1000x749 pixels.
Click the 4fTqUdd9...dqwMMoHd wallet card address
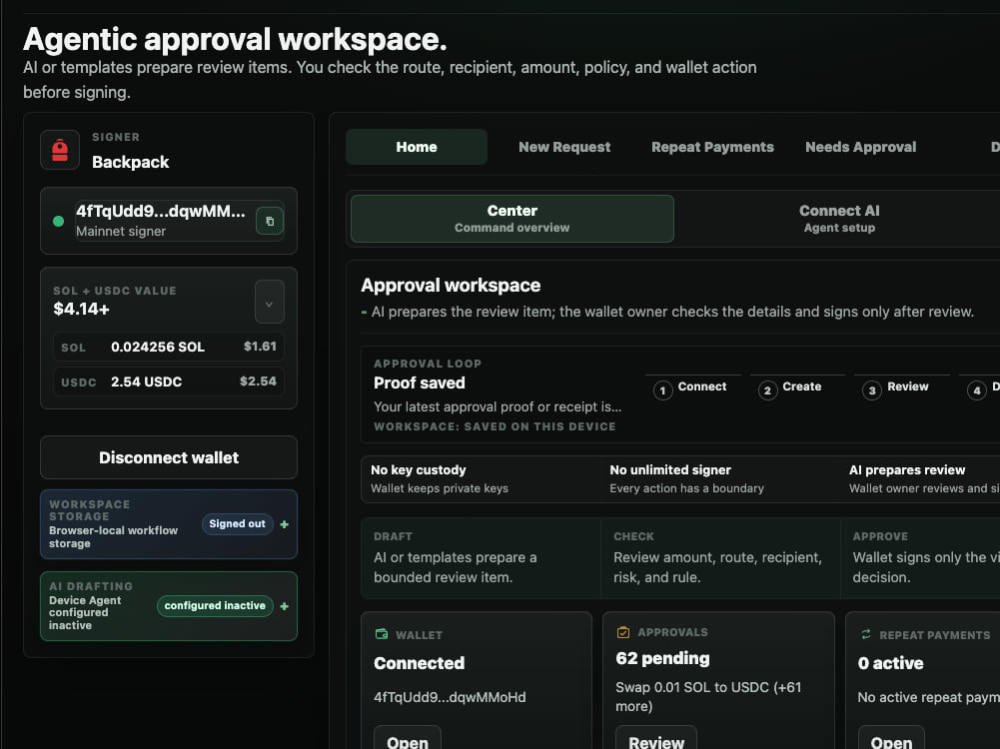click(x=450, y=697)
